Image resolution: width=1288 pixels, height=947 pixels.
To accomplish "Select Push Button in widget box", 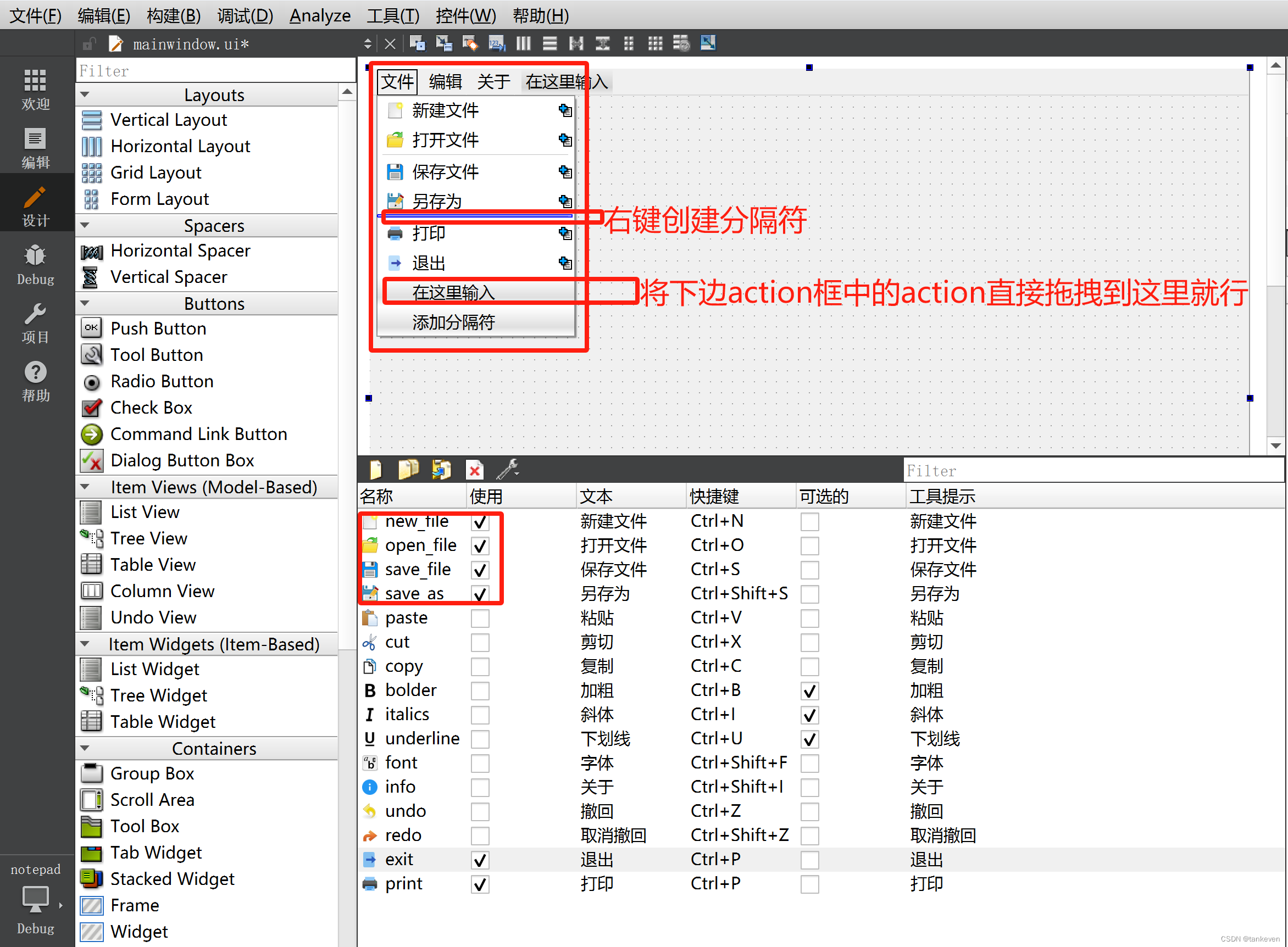I will (x=158, y=328).
